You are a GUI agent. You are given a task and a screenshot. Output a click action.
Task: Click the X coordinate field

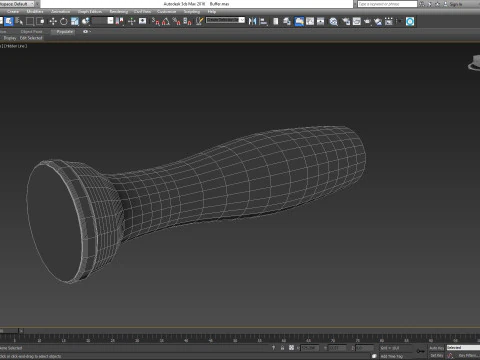coord(310,348)
